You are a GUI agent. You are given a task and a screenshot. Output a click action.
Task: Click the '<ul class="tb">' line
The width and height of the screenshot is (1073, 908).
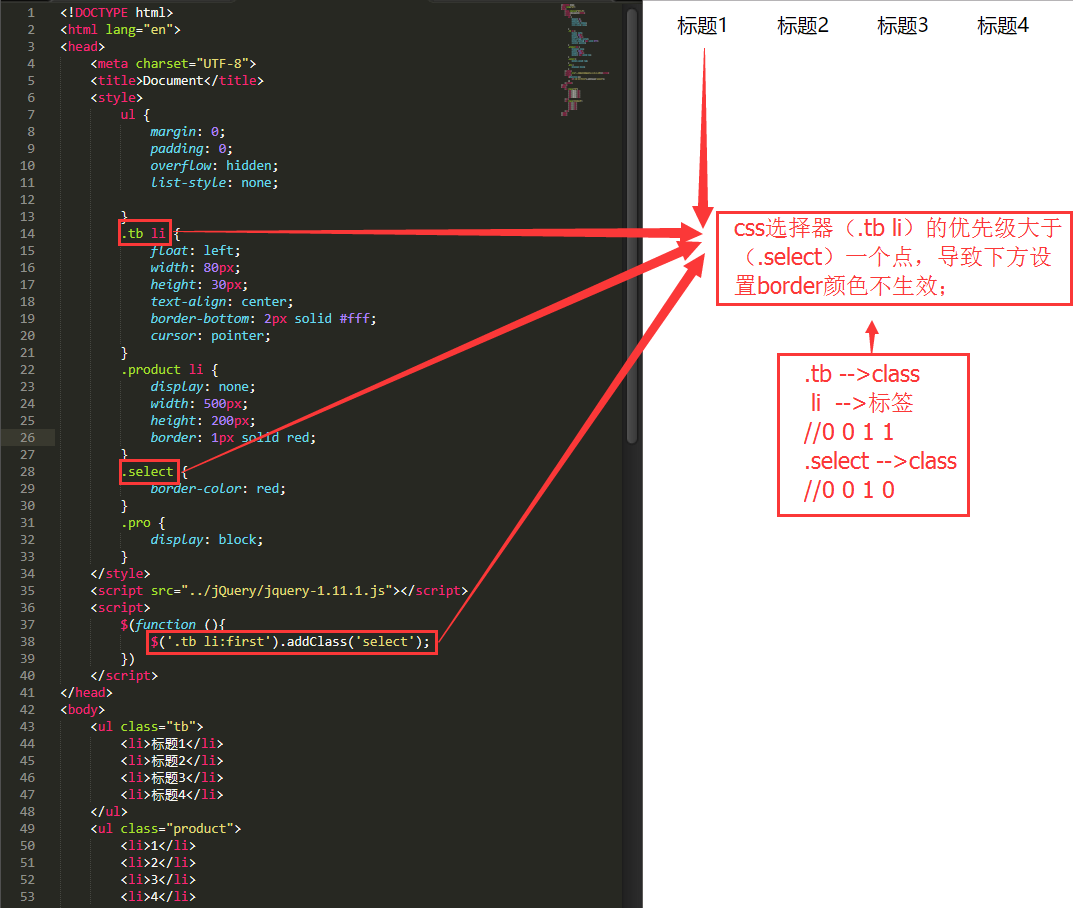click(146, 727)
